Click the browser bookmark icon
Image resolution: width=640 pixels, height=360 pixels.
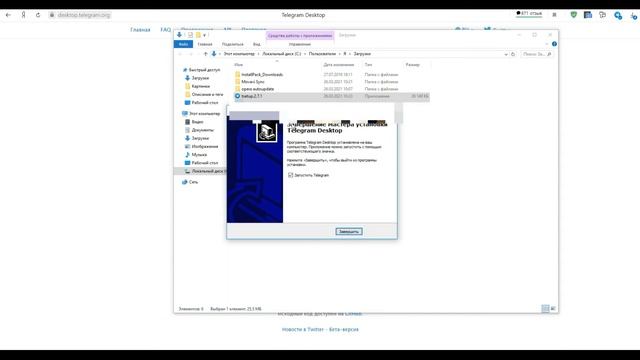[554, 15]
